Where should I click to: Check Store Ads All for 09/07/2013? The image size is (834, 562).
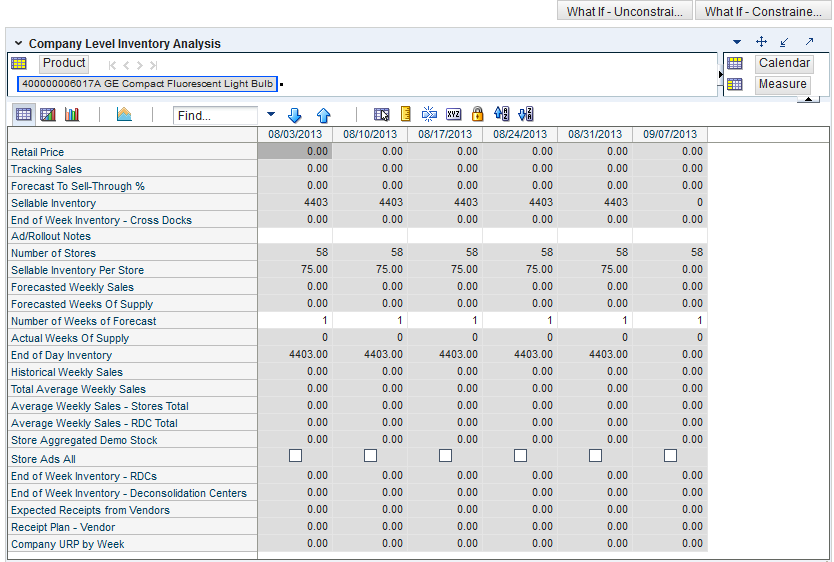click(670, 456)
